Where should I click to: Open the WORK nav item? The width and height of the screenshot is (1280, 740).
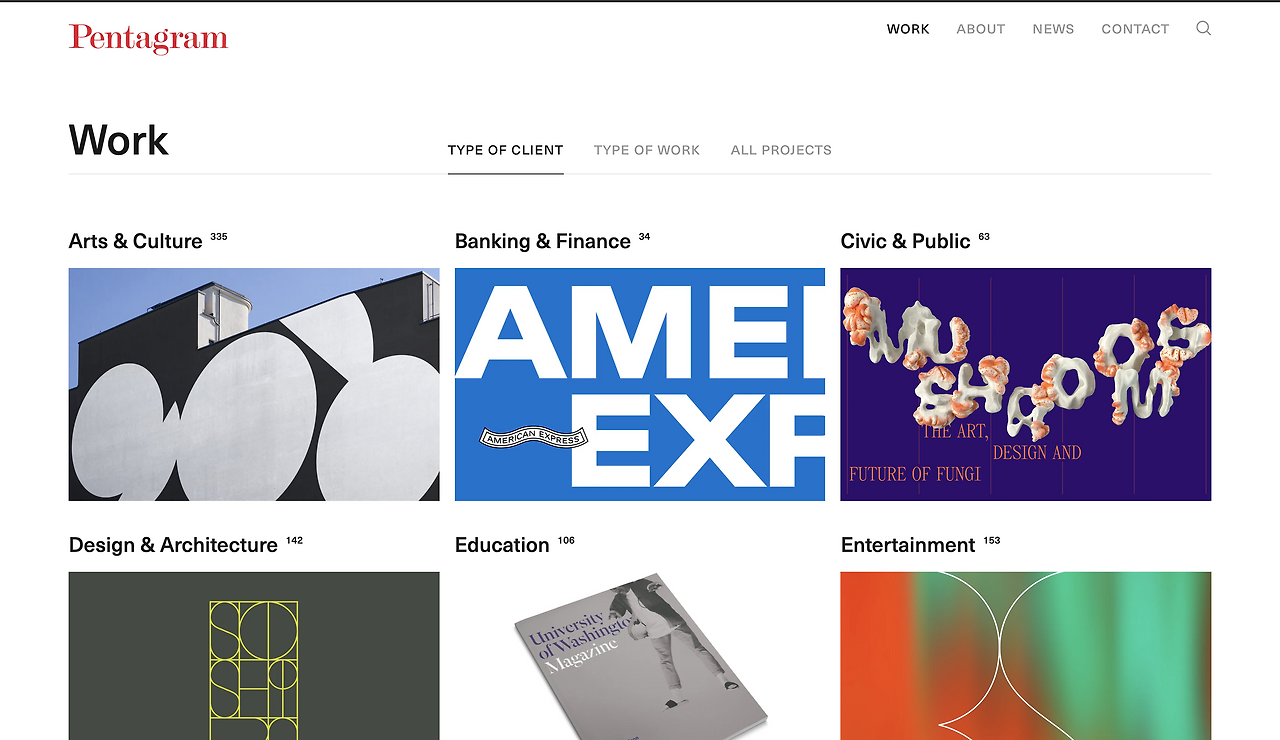point(908,29)
